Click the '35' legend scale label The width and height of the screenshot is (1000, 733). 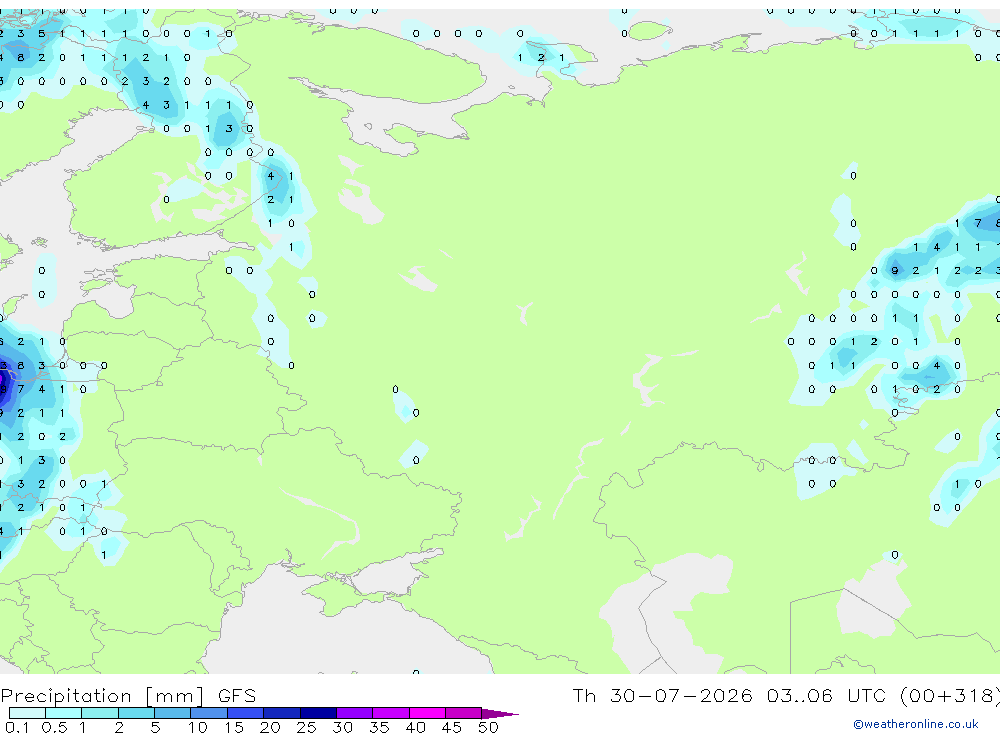click(379, 727)
